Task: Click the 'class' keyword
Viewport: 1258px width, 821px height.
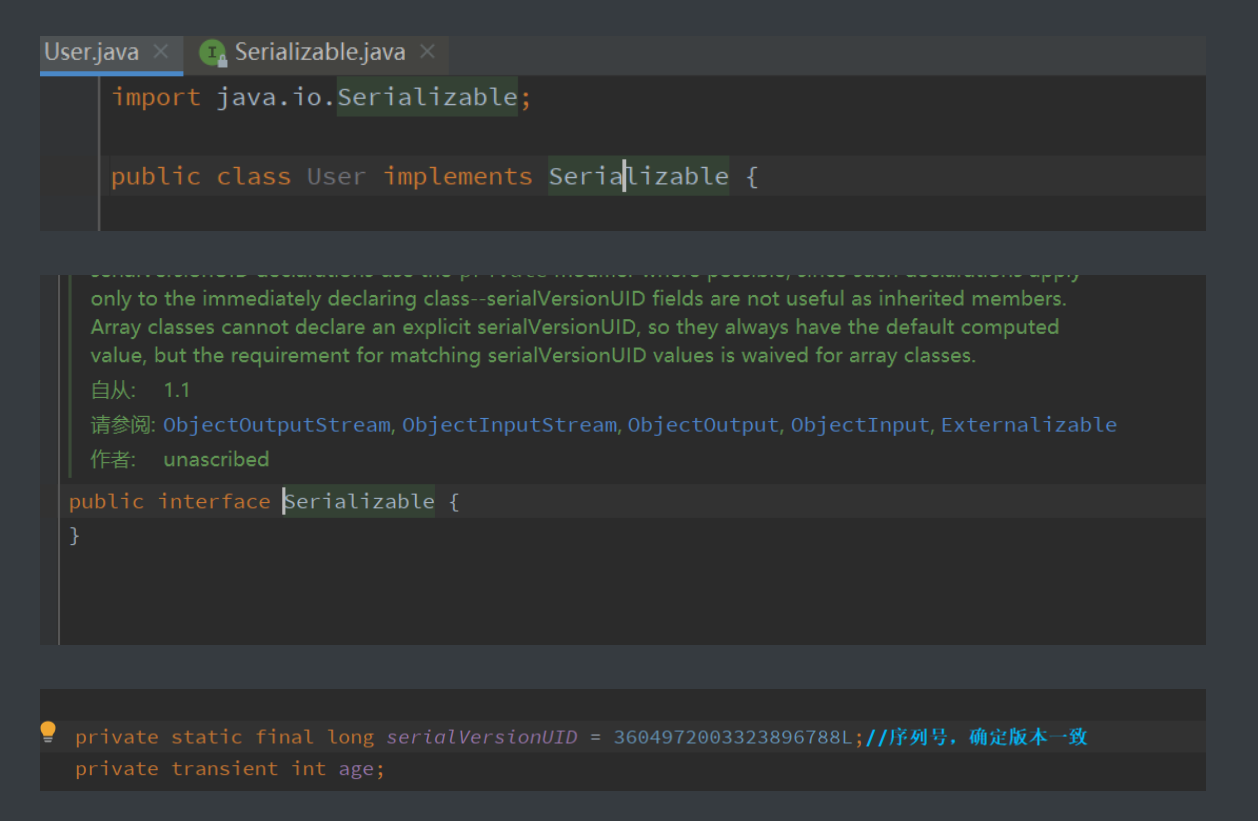Action: [x=254, y=177]
